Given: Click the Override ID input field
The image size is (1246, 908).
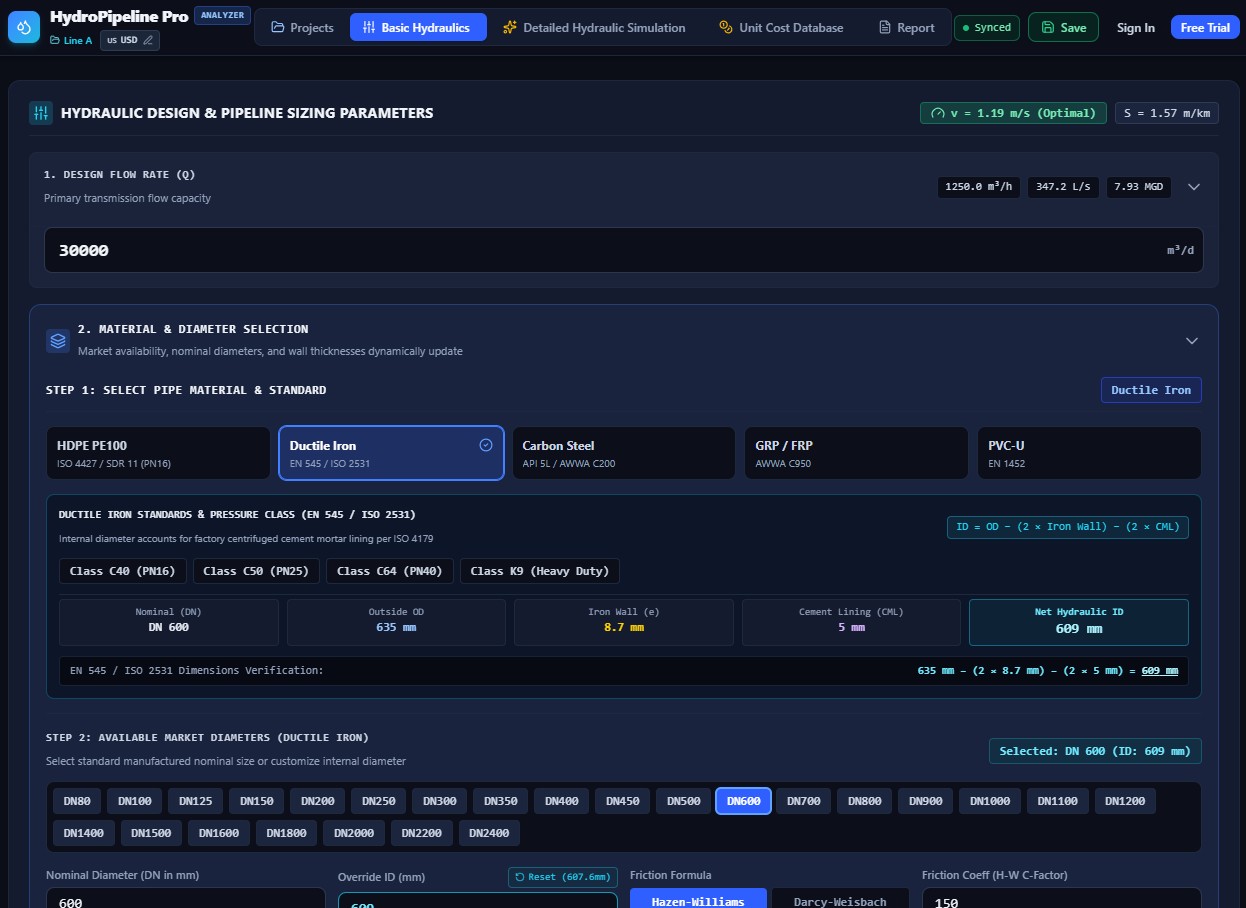Looking at the screenshot, I should pos(477,900).
